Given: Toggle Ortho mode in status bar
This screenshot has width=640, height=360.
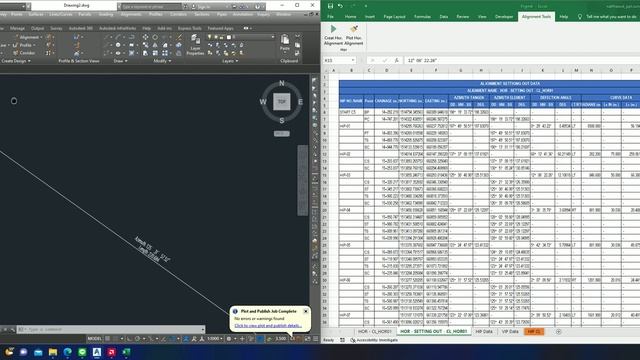Looking at the screenshot, I should tap(129, 339).
